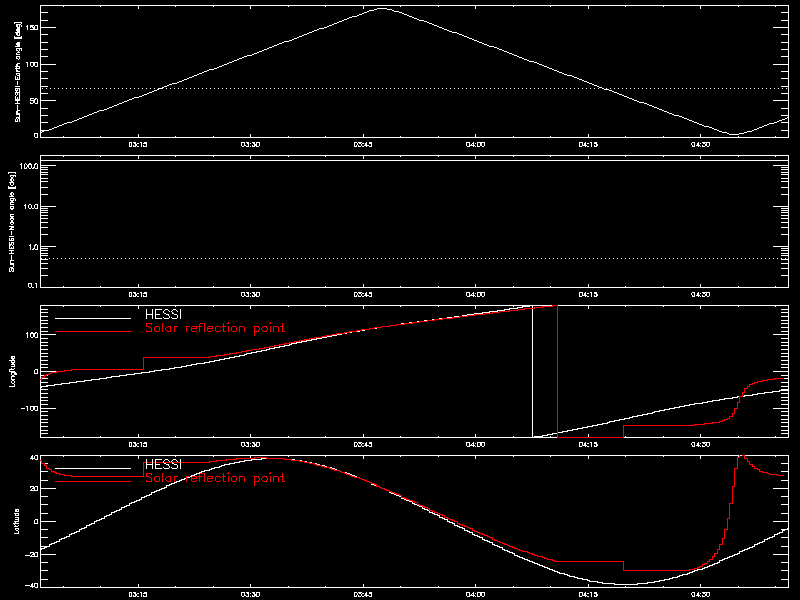Screen dimensions: 800x600
Task: Click '04:30' time label under Sun-HESSI-Earth plot
Action: click(701, 144)
